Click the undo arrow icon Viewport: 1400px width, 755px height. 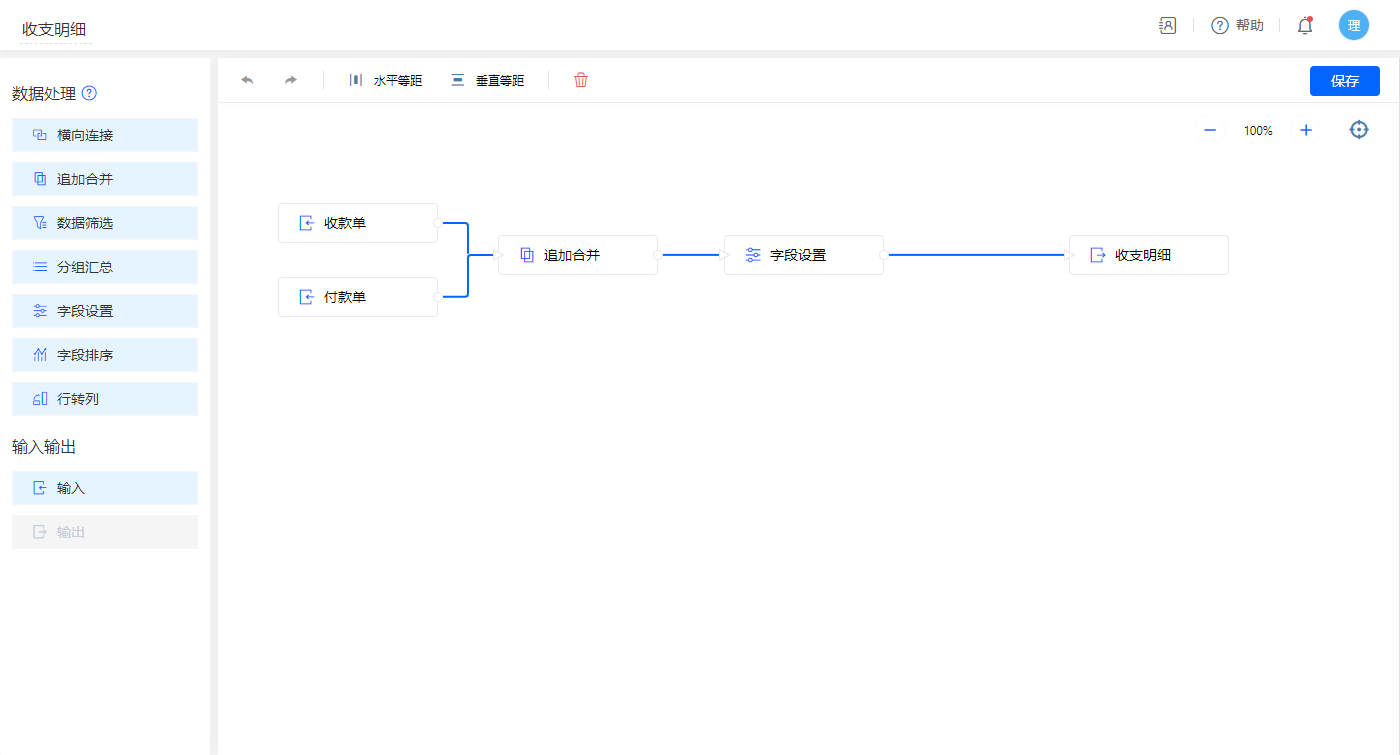pyautogui.click(x=247, y=80)
